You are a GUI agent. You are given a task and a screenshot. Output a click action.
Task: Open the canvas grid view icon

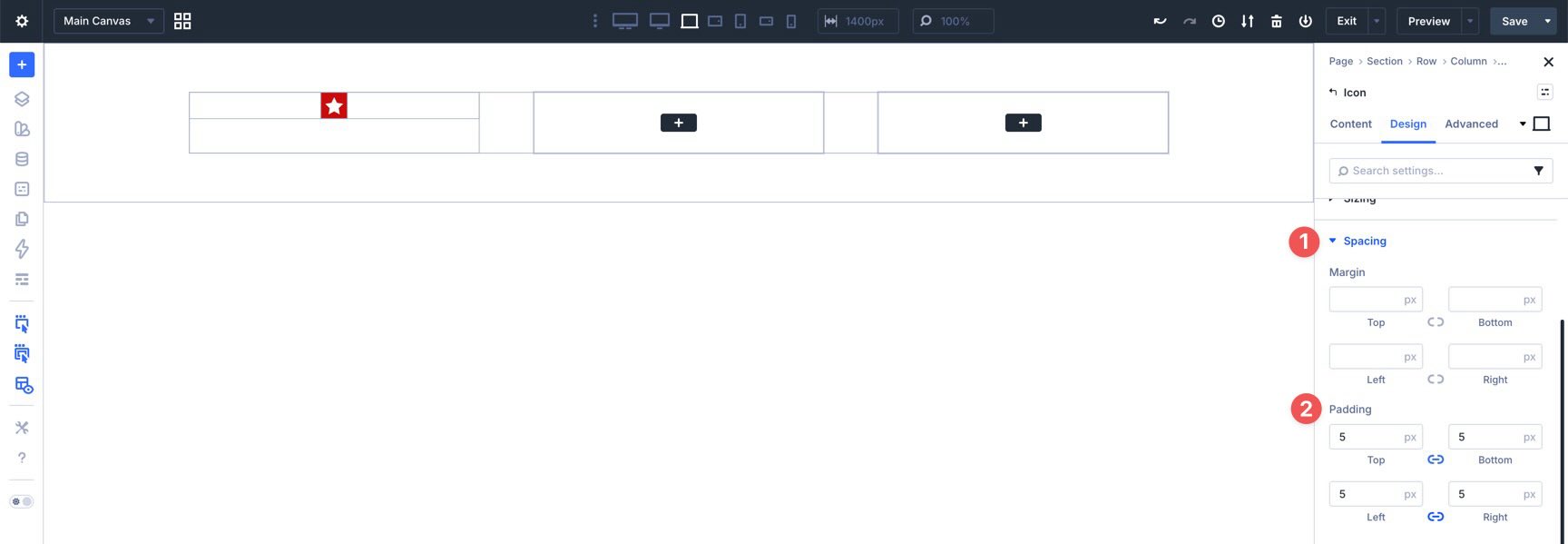(x=182, y=21)
